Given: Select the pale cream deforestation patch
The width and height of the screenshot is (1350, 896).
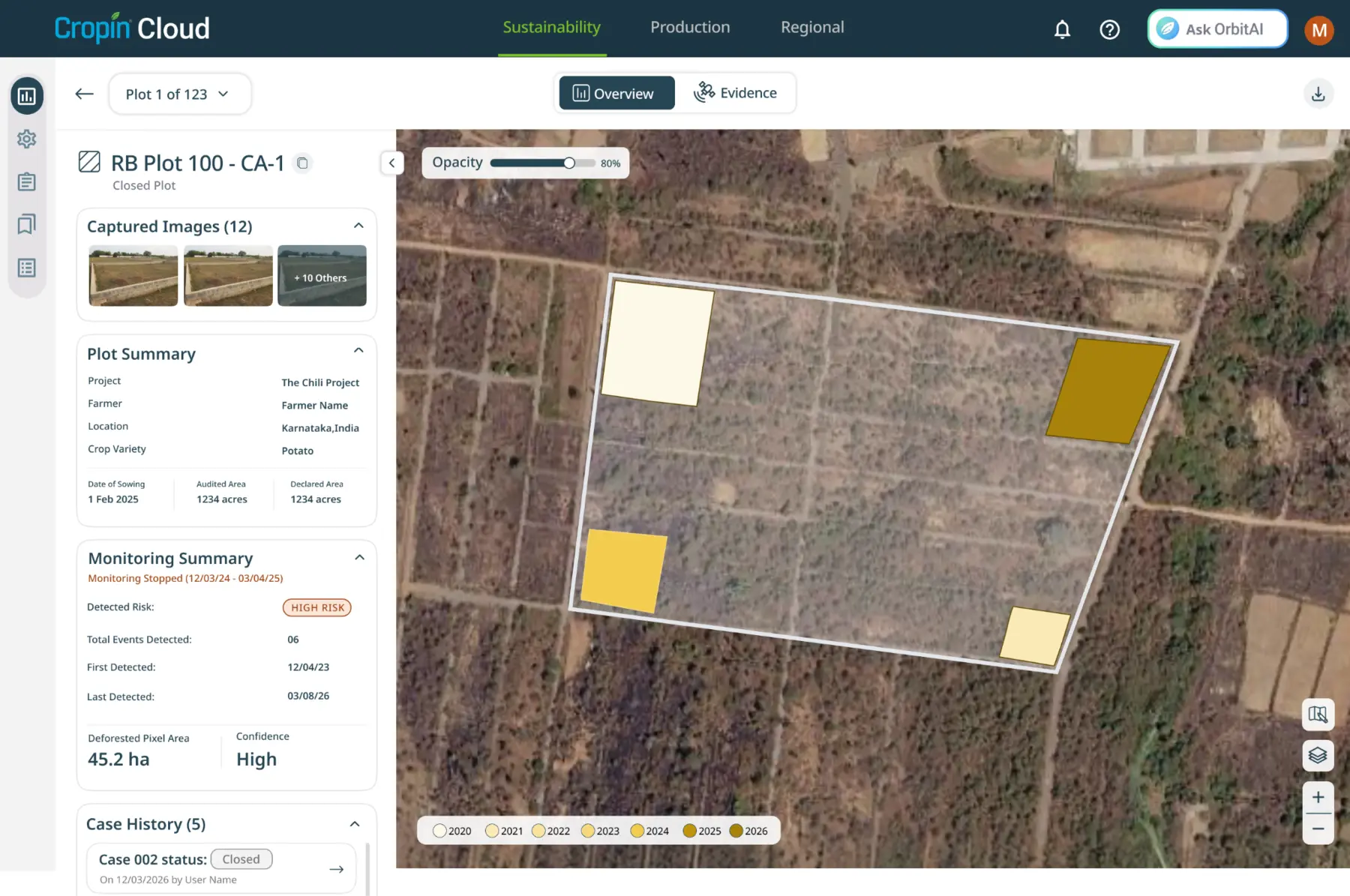Looking at the screenshot, I should click(x=658, y=343).
